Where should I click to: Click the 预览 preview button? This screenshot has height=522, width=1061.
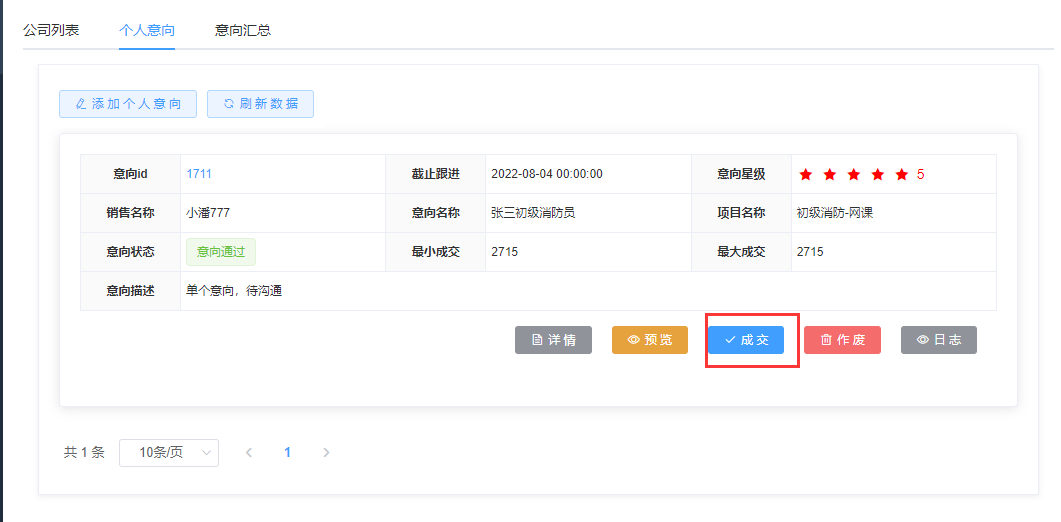tap(650, 340)
